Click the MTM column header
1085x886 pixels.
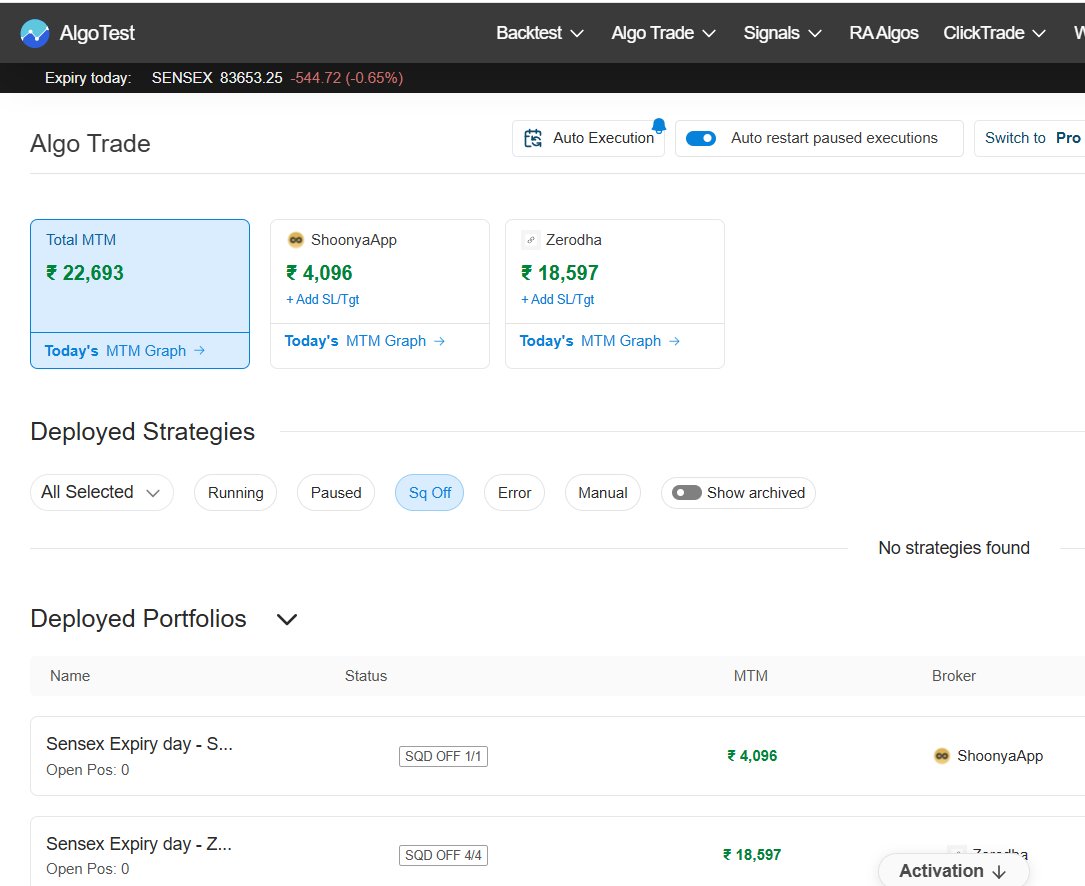click(751, 676)
